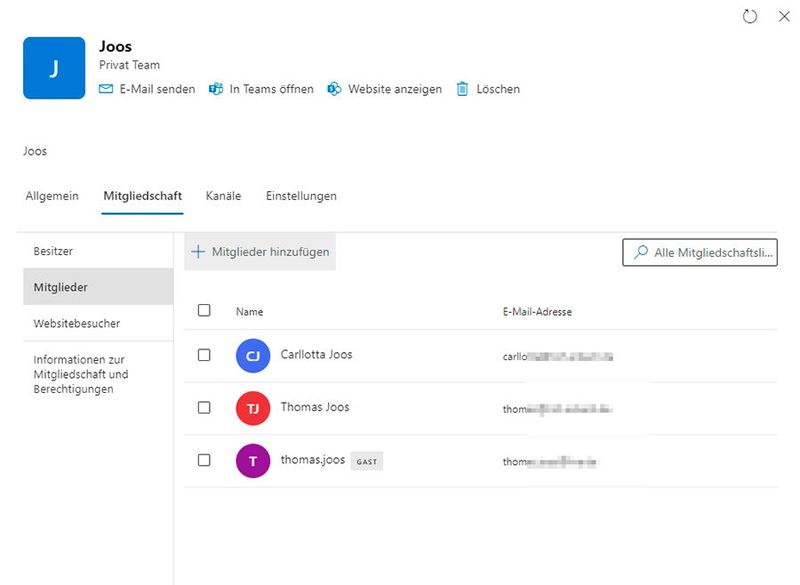800x585 pixels.
Task: Click the trash icon to delete team
Action: (x=462, y=89)
